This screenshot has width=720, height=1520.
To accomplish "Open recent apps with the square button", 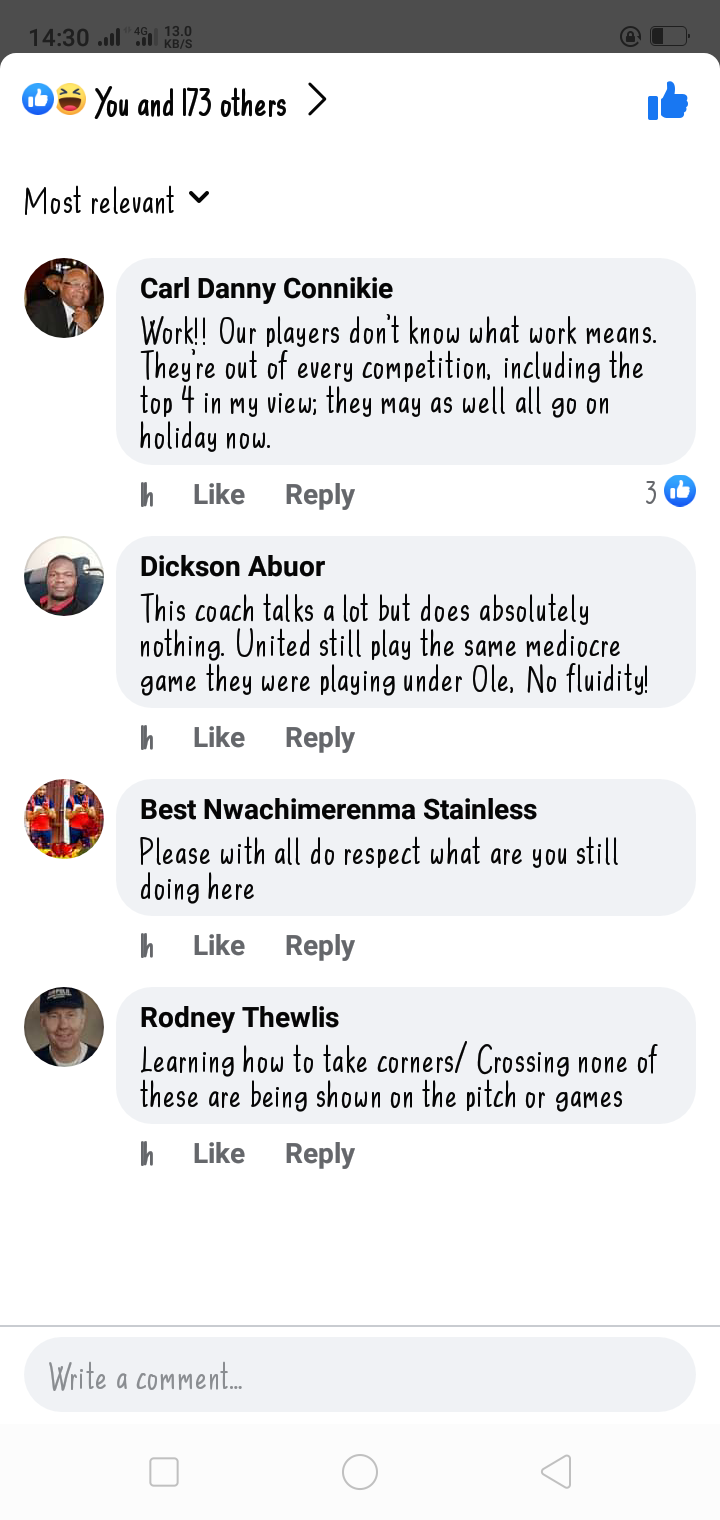I will [x=164, y=1472].
